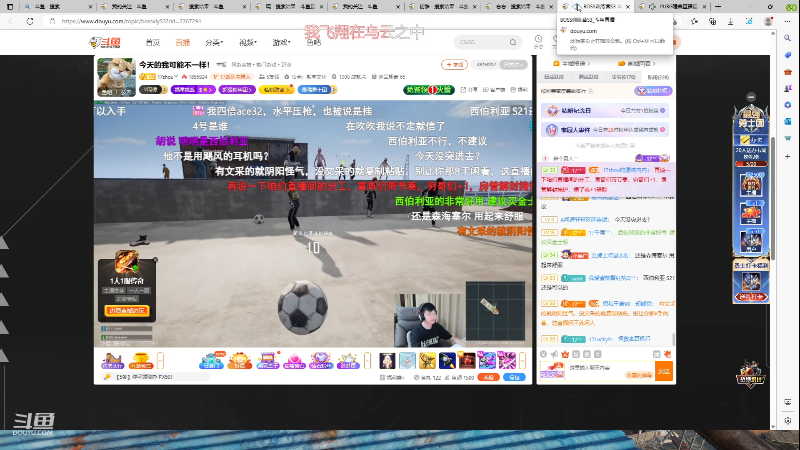This screenshot has width=800, height=450.
Task: Open the 最强勇士团 floating banner
Action: click(x=751, y=119)
